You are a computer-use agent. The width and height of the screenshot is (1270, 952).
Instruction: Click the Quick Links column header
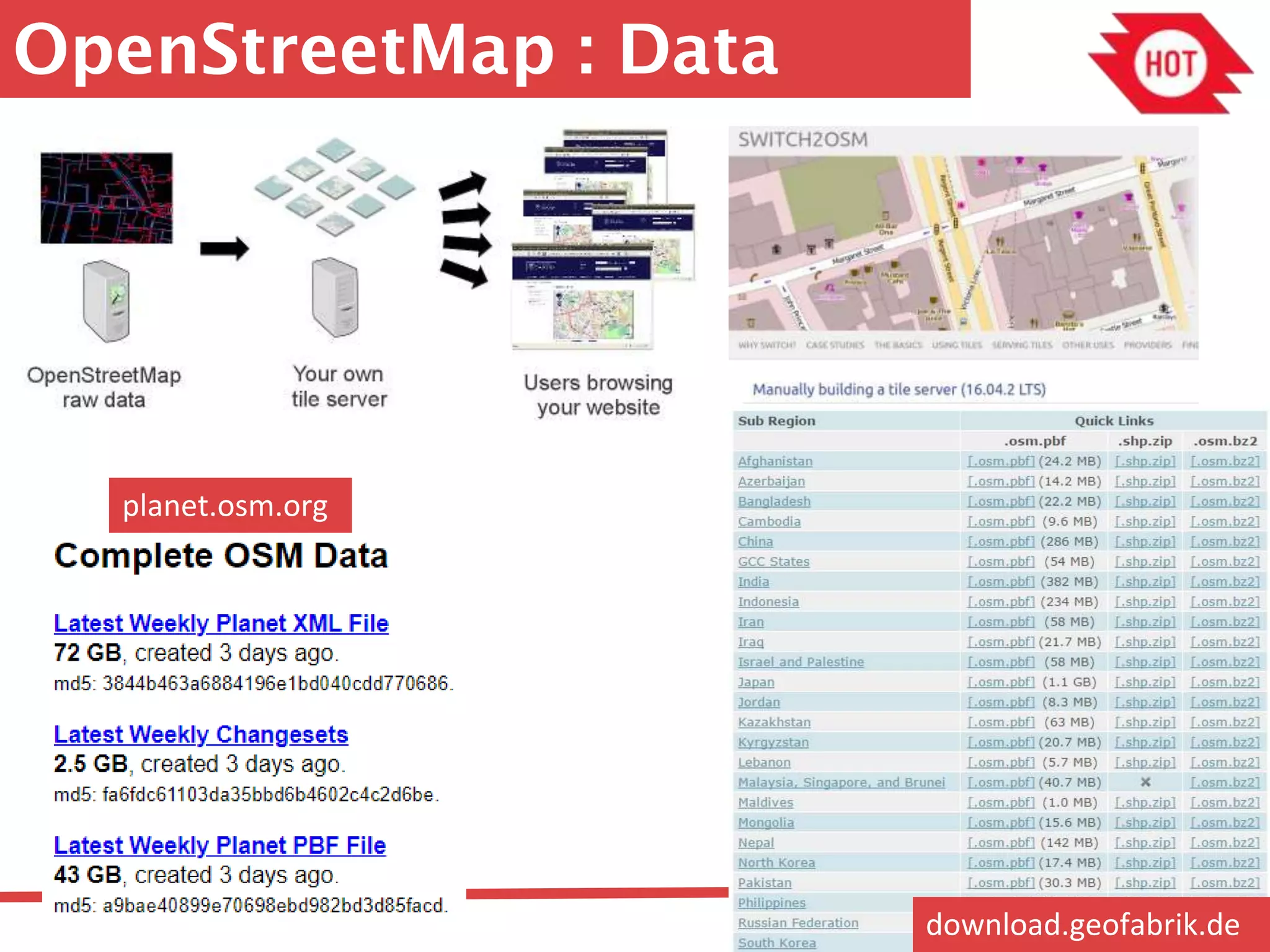1114,421
